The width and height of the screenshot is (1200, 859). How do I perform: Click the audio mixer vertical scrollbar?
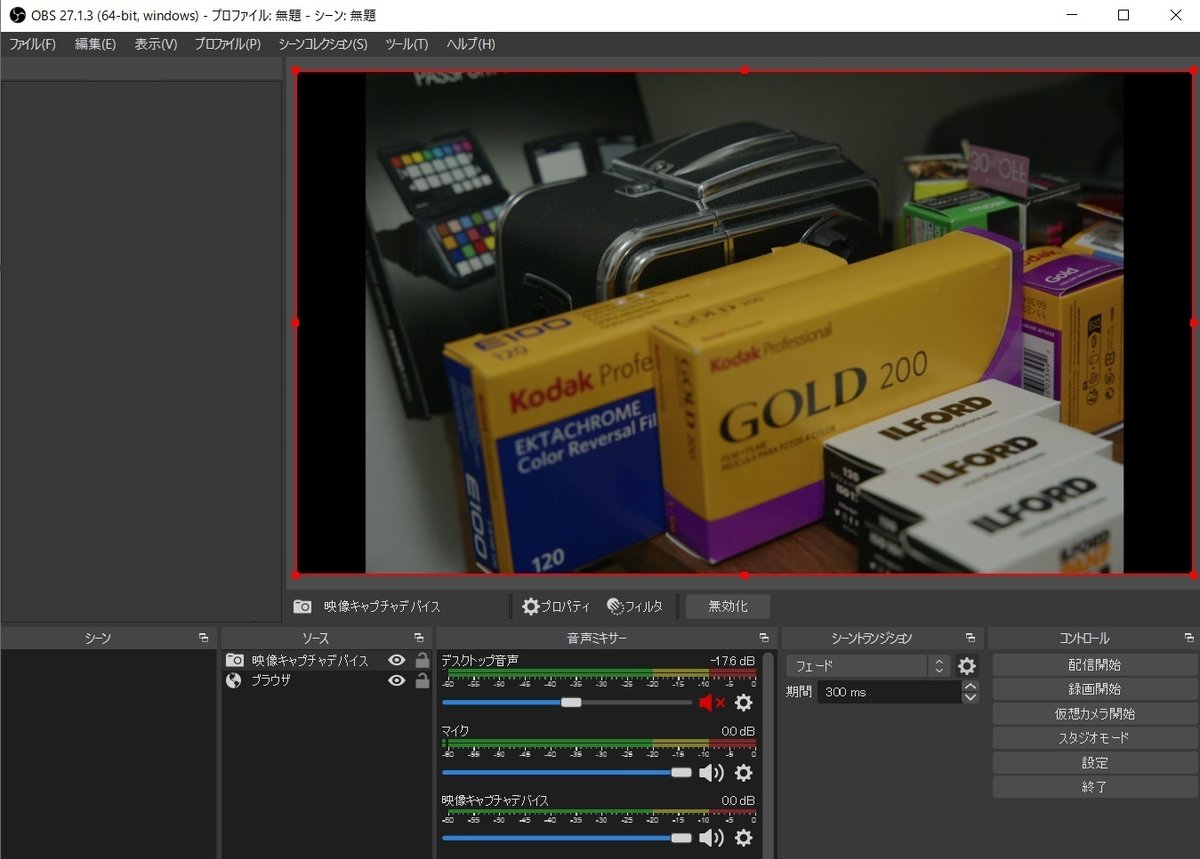(767, 755)
